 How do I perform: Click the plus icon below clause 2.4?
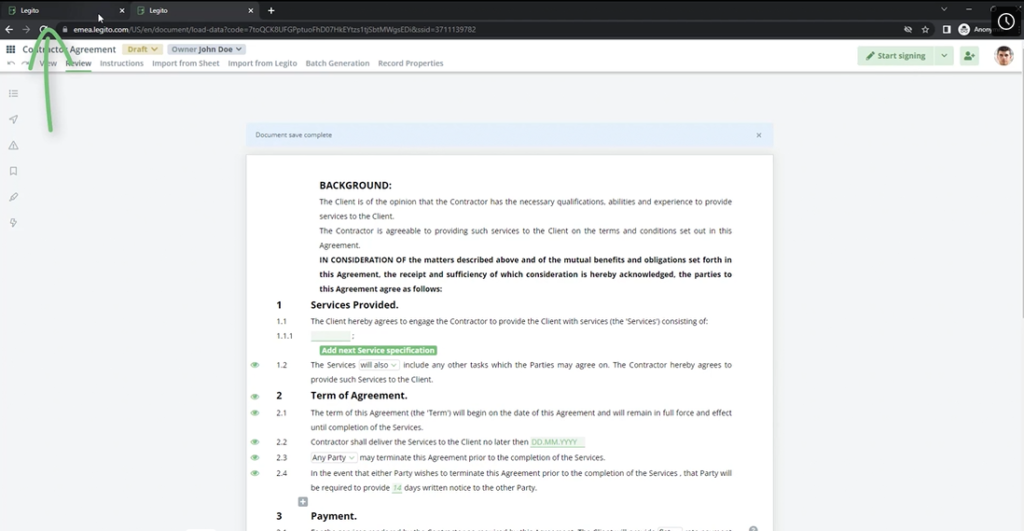(x=303, y=502)
